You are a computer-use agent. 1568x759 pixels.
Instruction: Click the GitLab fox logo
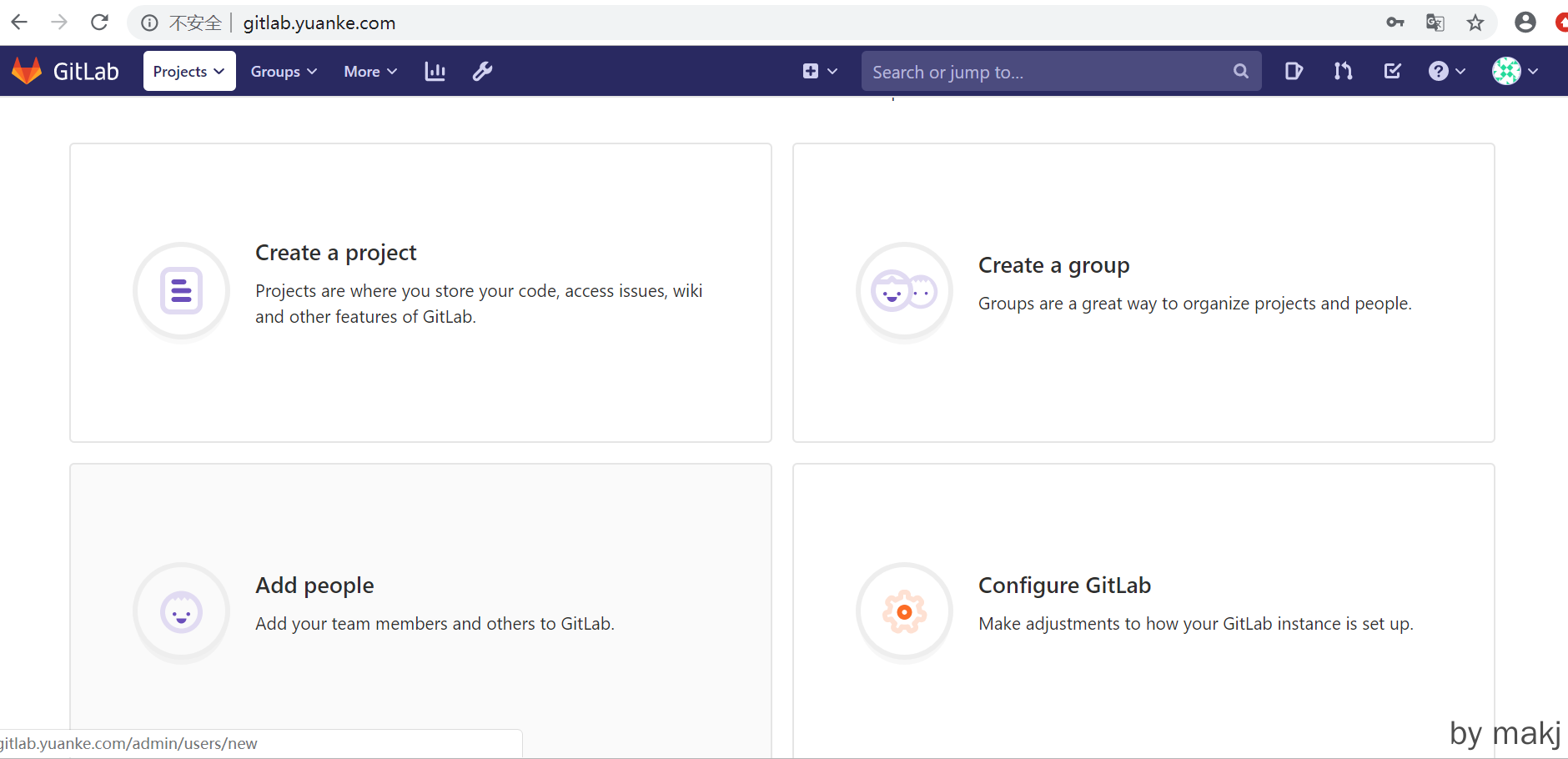click(27, 72)
